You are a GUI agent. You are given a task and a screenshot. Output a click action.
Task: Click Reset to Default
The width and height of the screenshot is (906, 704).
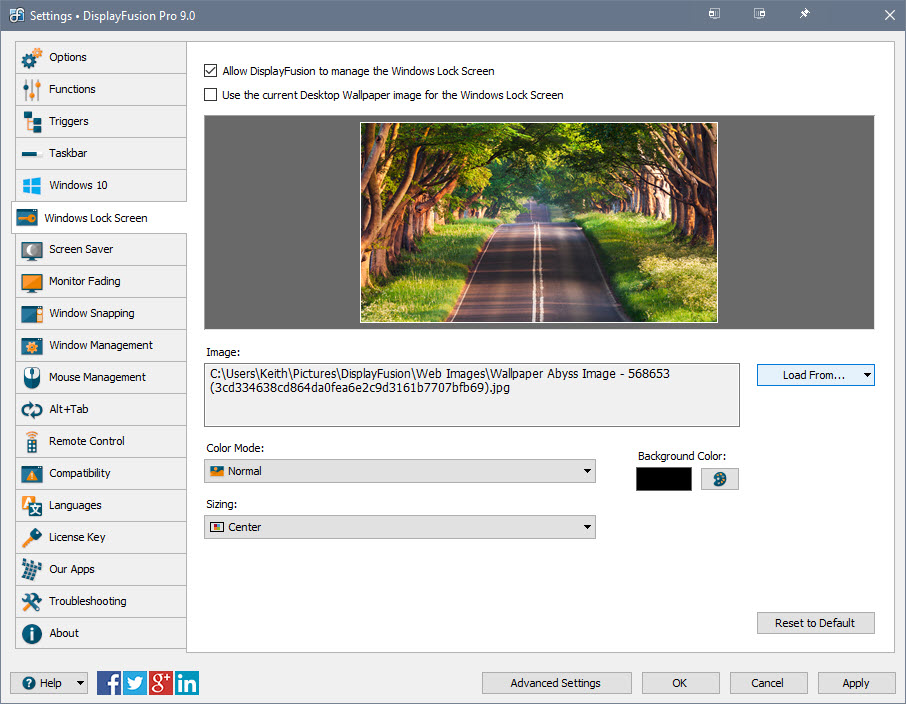point(815,622)
